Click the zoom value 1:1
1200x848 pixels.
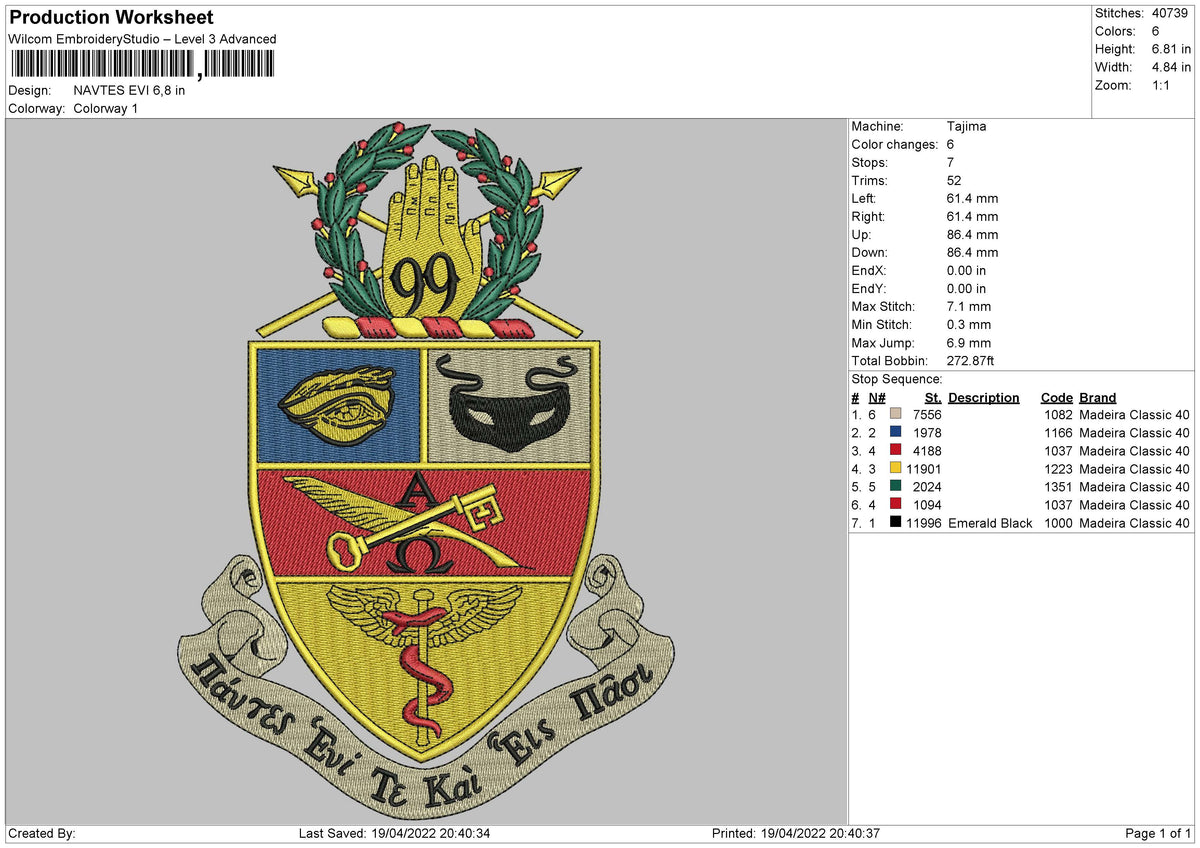tap(1161, 85)
